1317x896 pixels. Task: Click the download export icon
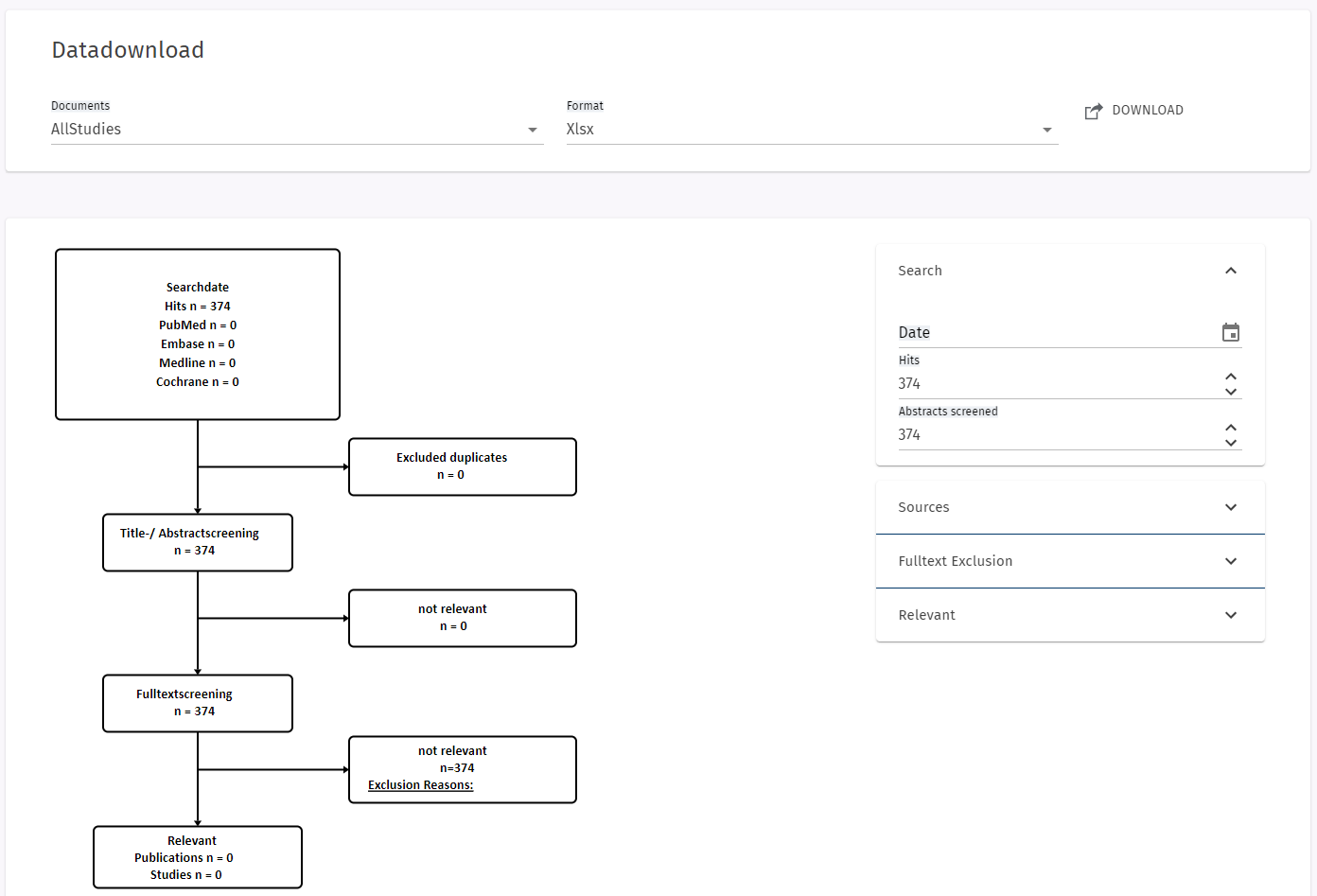1093,111
